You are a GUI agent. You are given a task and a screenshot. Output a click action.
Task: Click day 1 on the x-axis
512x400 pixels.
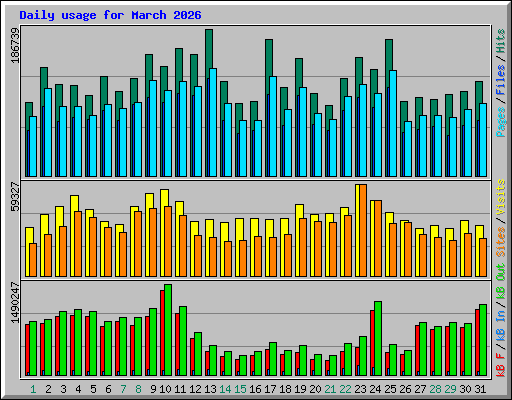(33, 389)
